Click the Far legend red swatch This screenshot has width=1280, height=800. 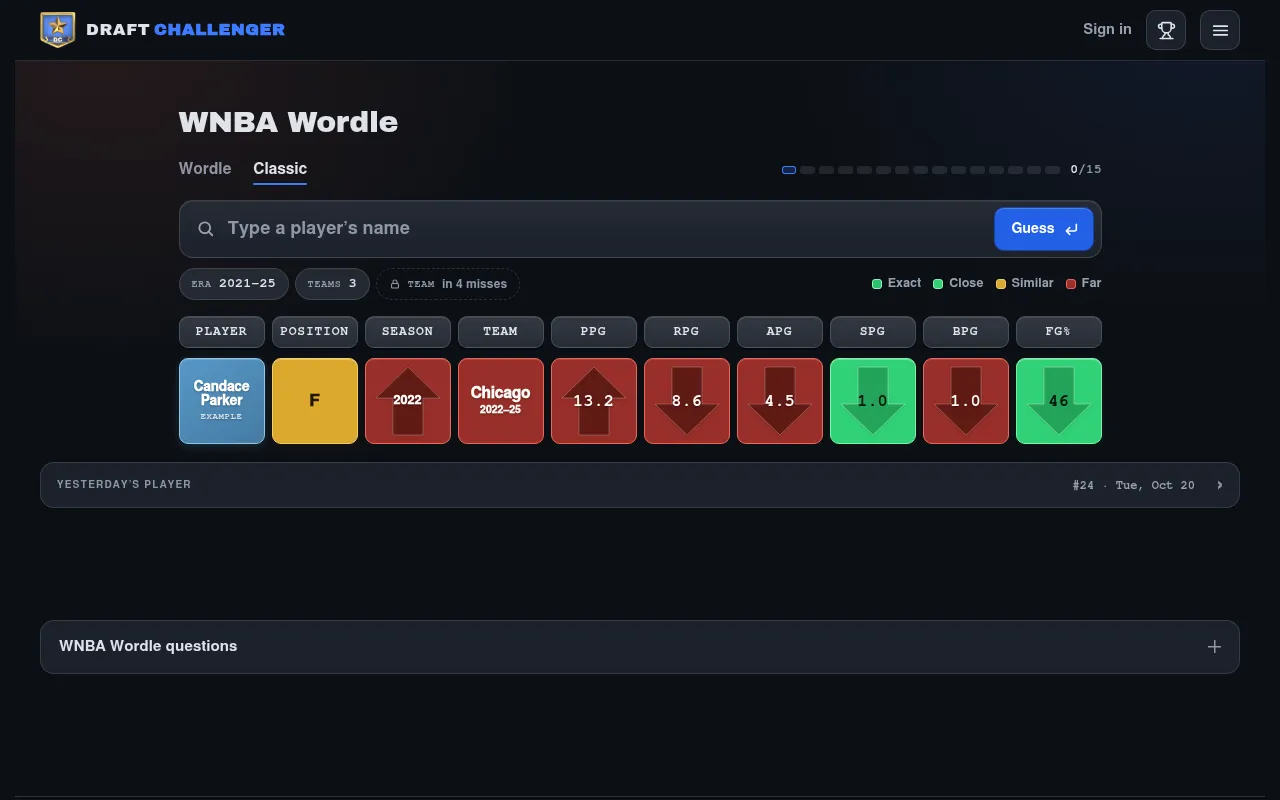click(1071, 284)
